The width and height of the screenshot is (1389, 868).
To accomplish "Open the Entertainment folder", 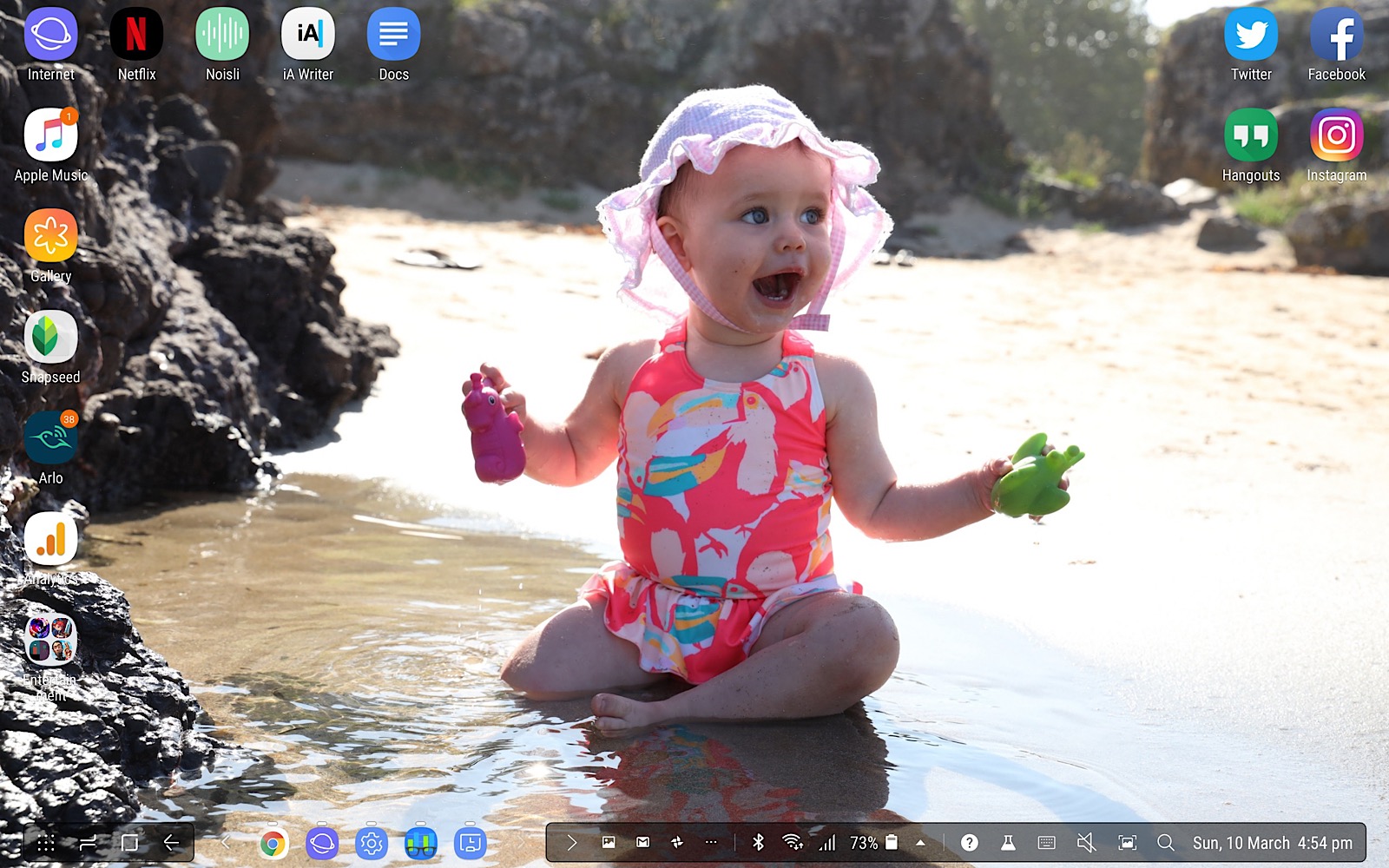I will [x=50, y=640].
